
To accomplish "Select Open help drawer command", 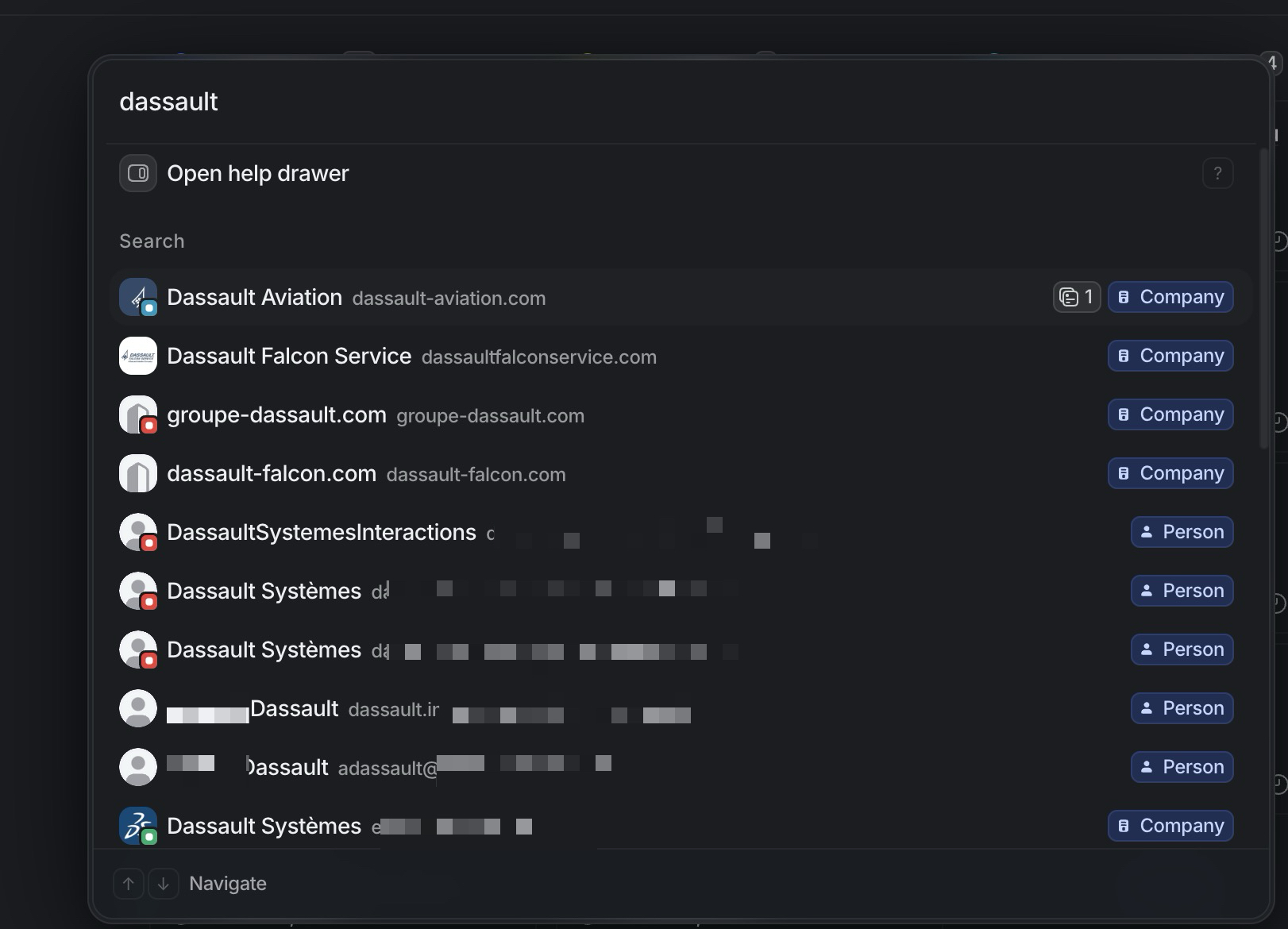I will tap(681, 173).
